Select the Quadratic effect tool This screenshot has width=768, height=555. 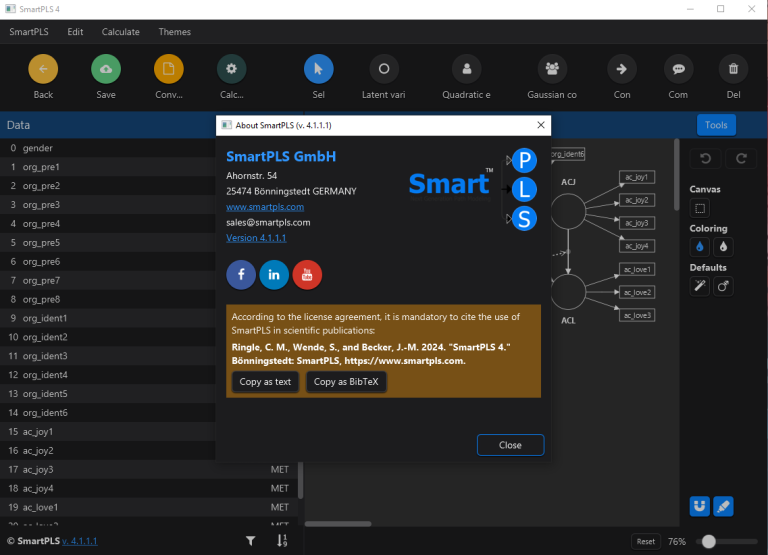466,69
